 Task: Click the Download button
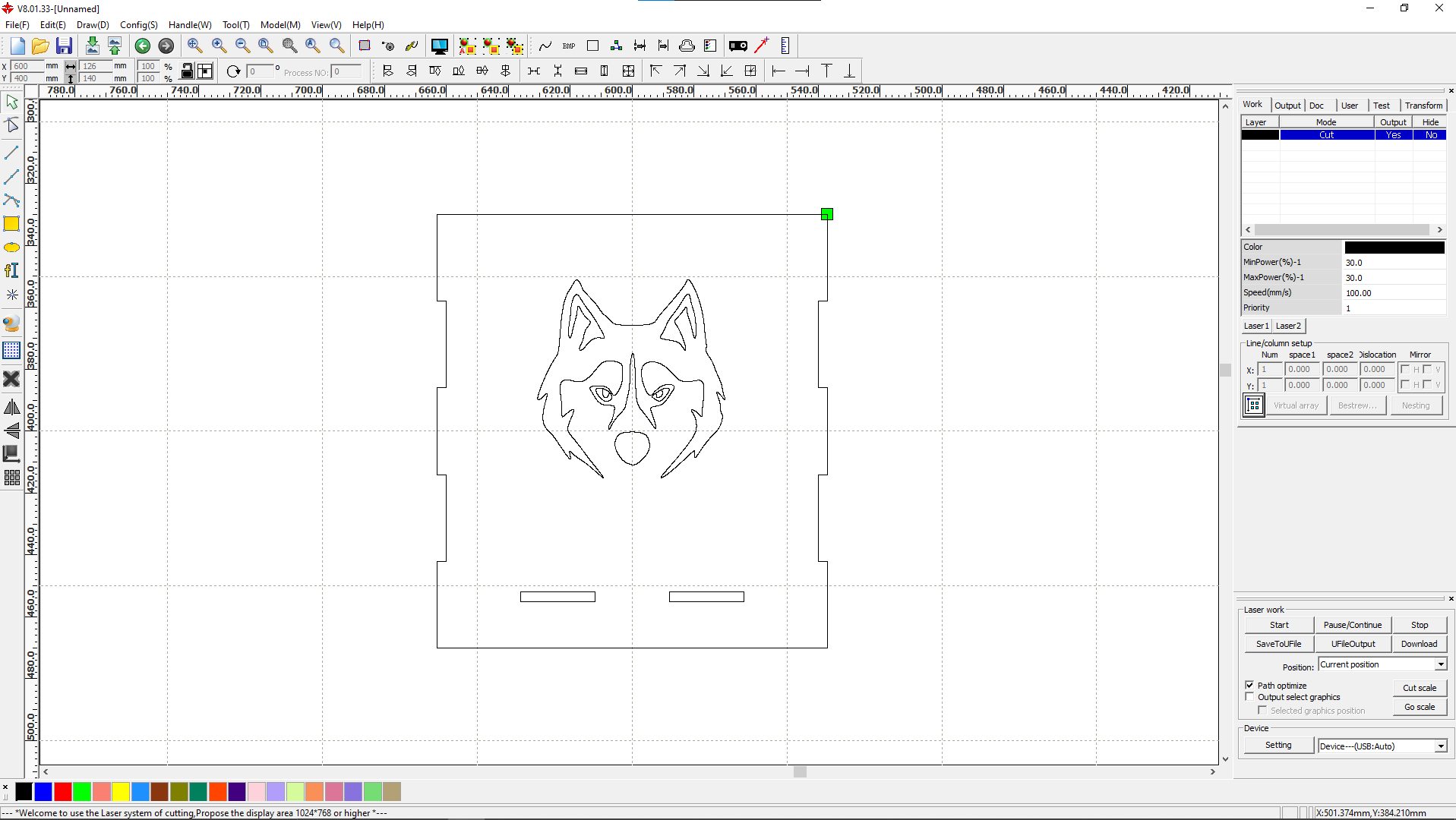tap(1418, 644)
